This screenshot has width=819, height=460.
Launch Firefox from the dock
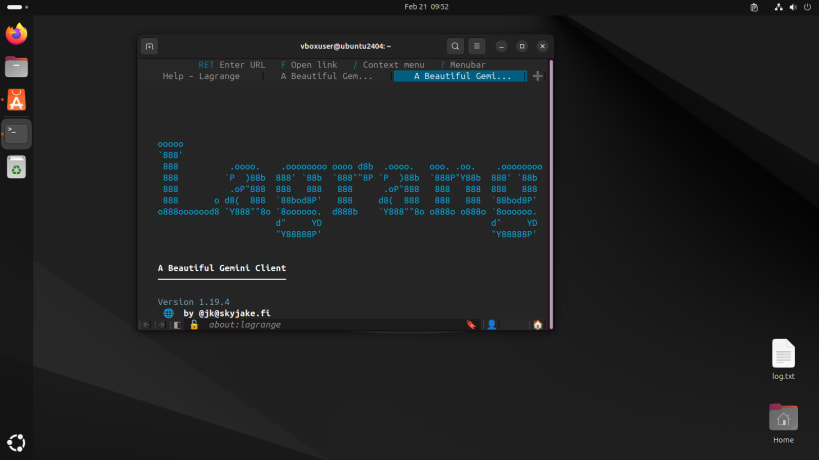point(17,34)
